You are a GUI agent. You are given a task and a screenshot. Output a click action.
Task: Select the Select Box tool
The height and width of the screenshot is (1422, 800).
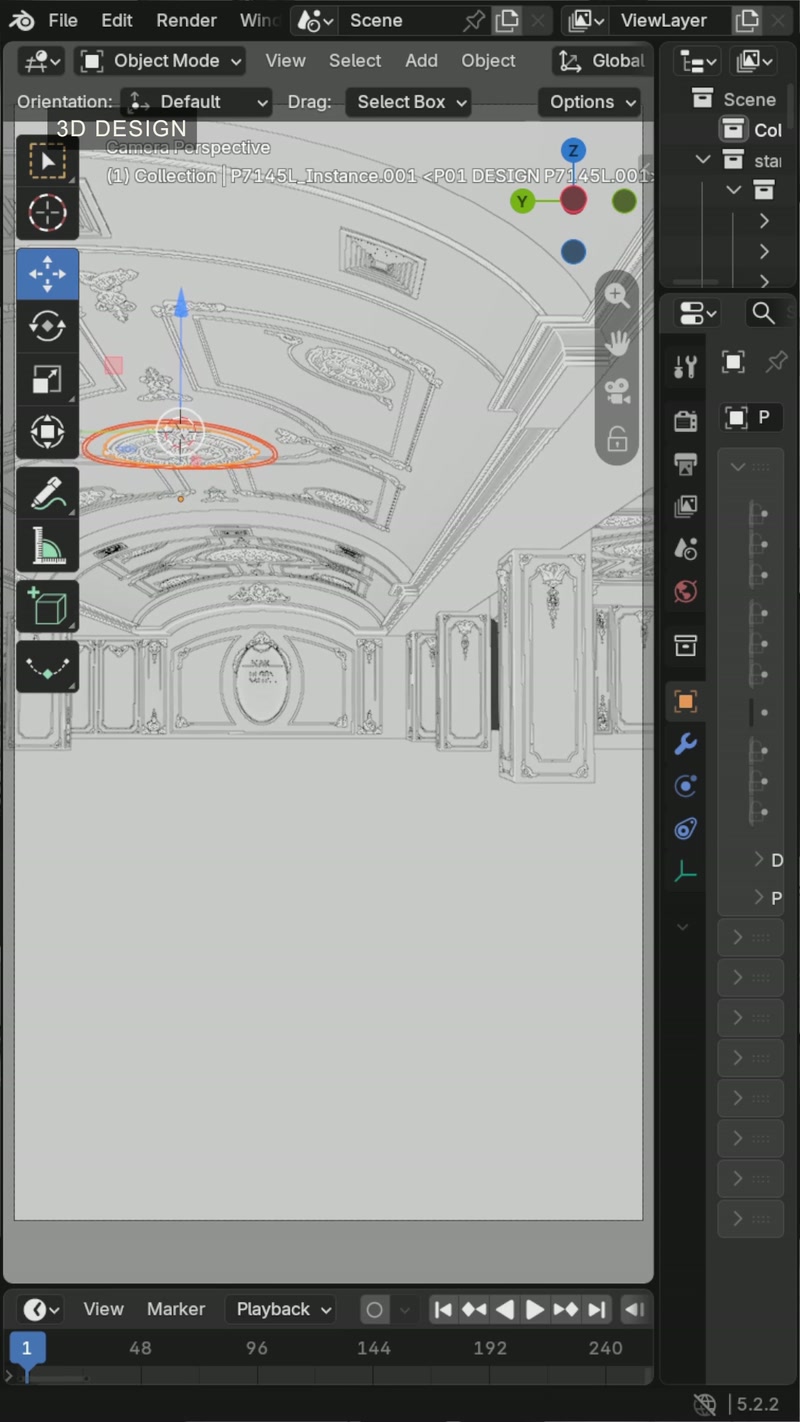pos(47,161)
